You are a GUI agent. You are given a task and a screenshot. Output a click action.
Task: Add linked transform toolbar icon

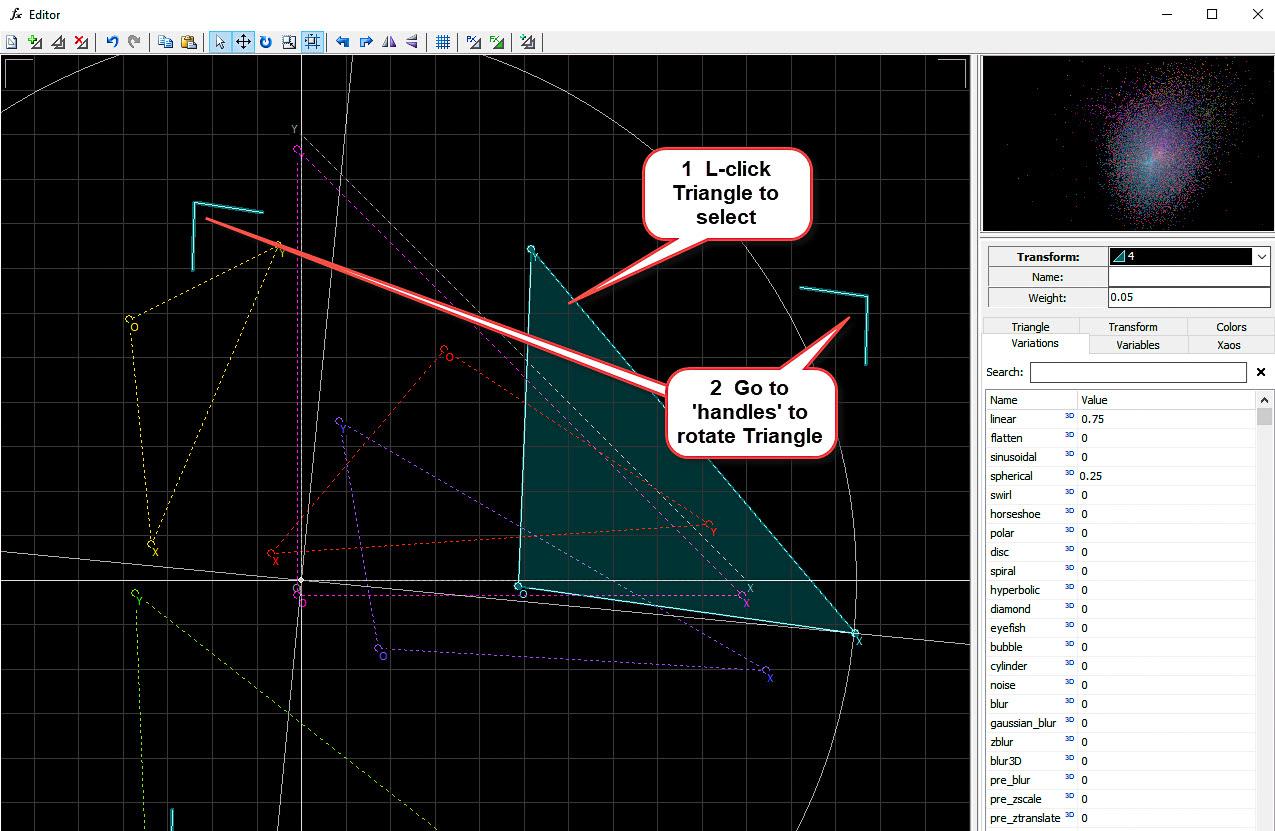tap(528, 42)
